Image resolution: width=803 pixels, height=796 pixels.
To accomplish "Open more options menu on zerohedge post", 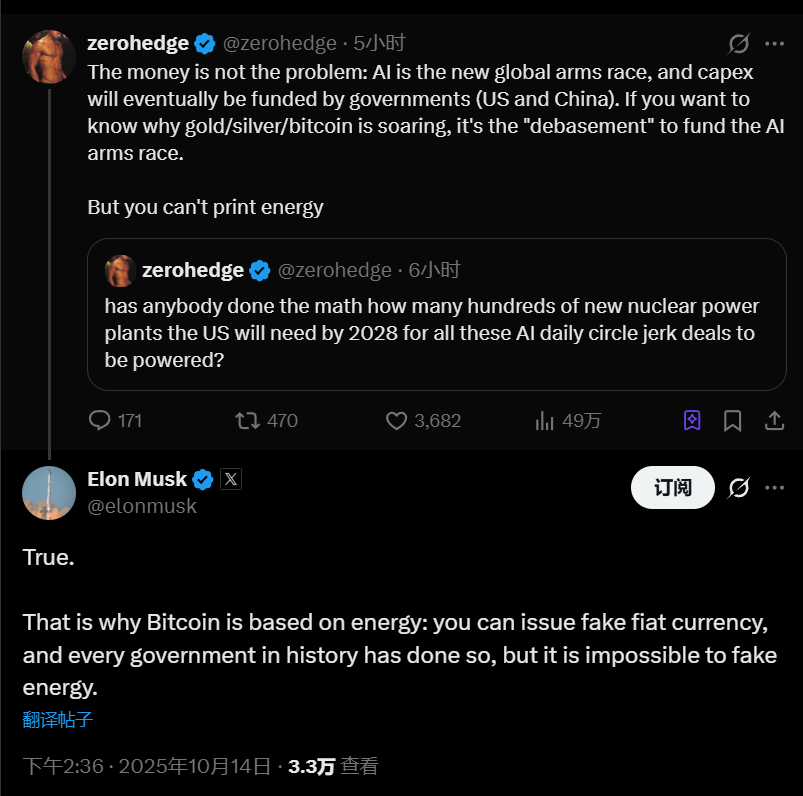I will [x=774, y=43].
